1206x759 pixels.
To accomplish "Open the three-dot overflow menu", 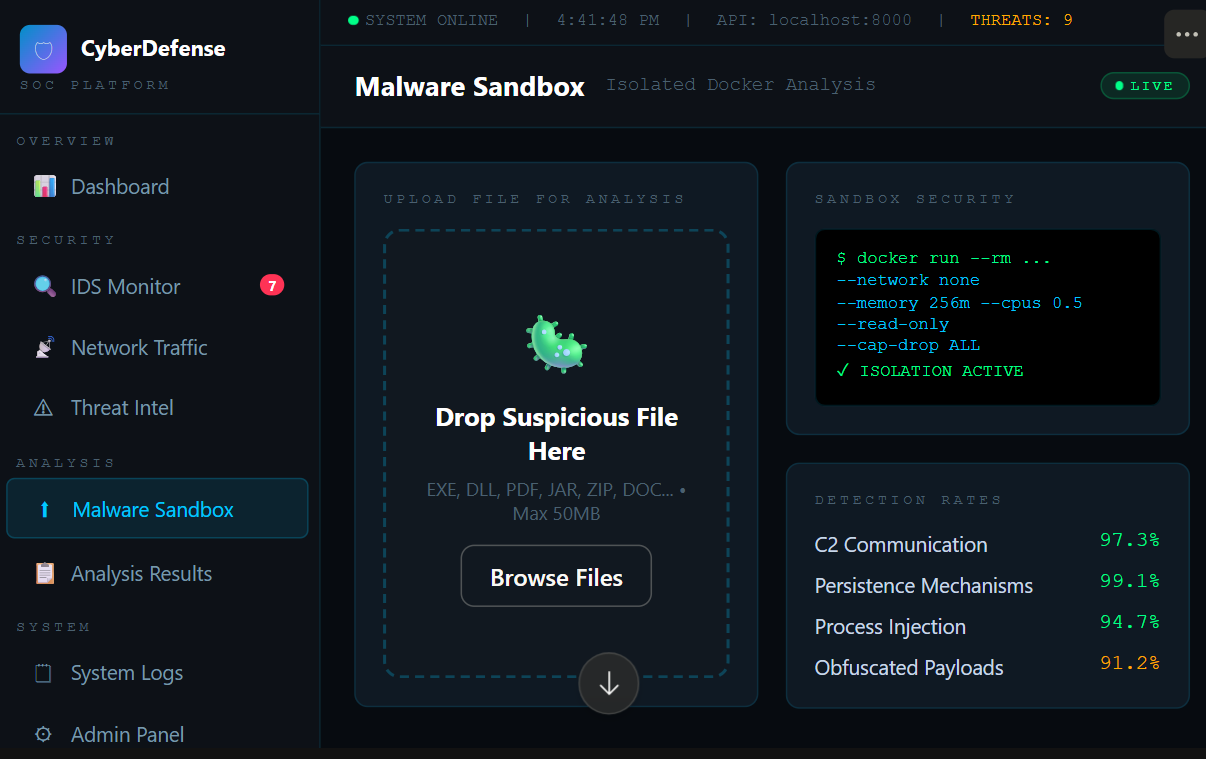I will coord(1186,34).
